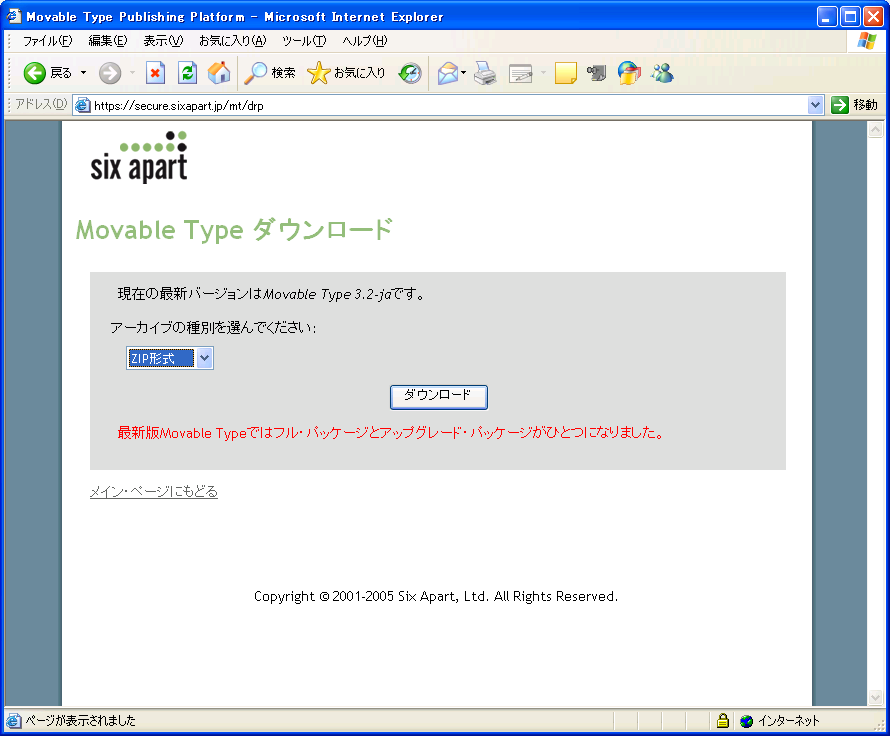Stop page loading with red X icon
This screenshot has height=736, width=890.
point(155,73)
